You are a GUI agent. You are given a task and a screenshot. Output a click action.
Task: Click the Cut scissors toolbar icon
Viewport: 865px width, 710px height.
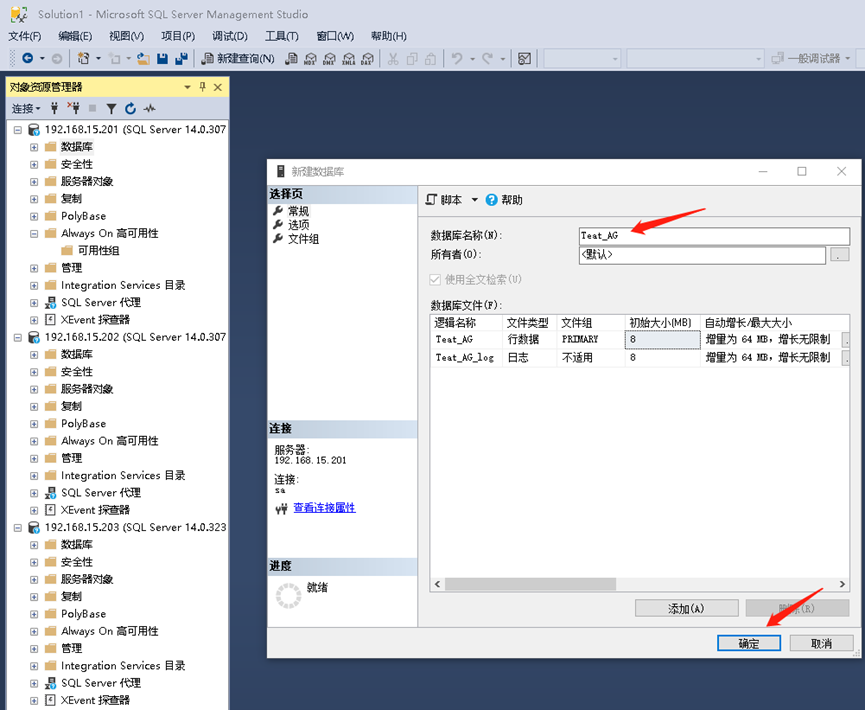393,58
